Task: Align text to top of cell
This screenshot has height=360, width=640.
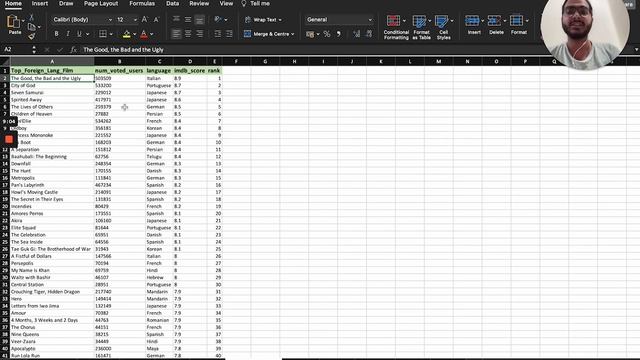Action: (176, 19)
